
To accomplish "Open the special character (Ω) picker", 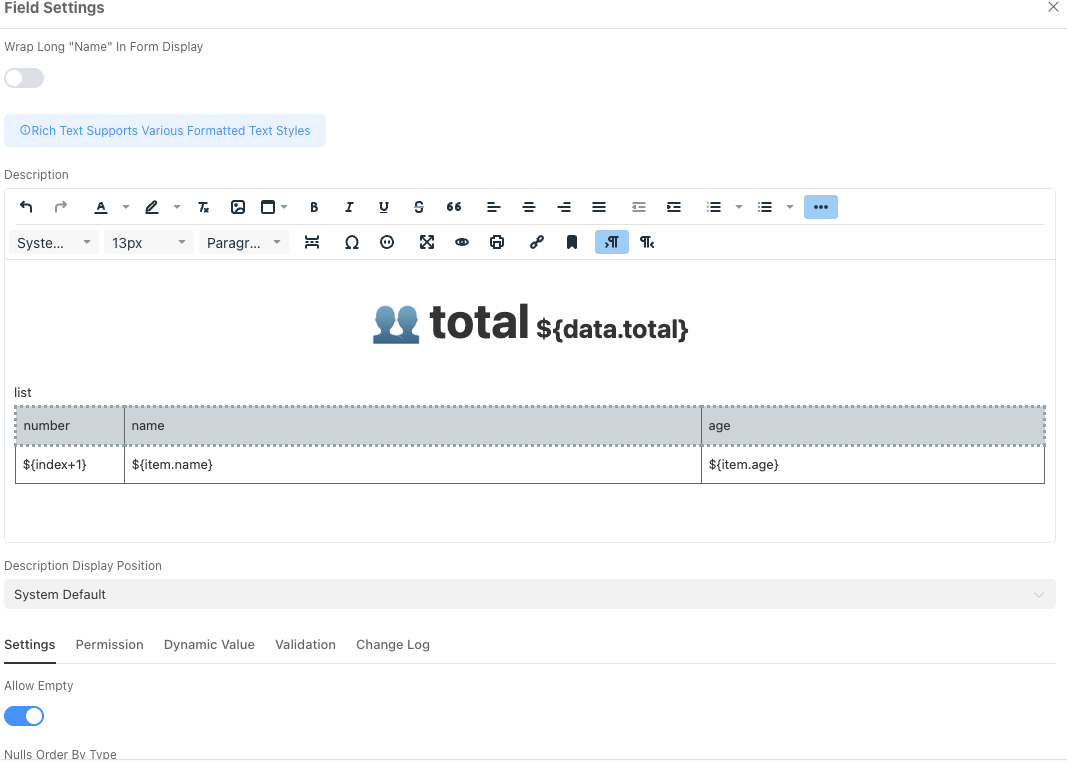I will tap(352, 242).
